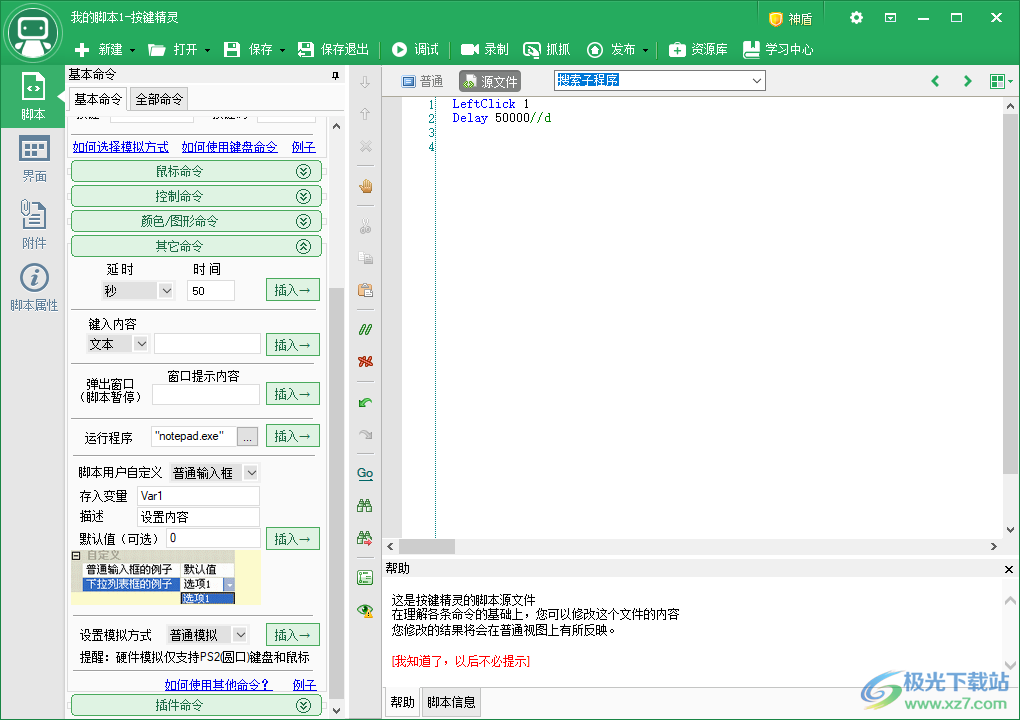Expand the 插件命令 section
Image resolution: width=1020 pixels, height=720 pixels.
point(196,705)
